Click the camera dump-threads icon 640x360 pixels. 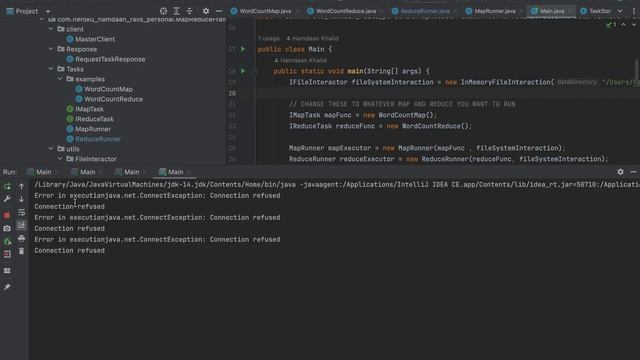(x=7, y=229)
